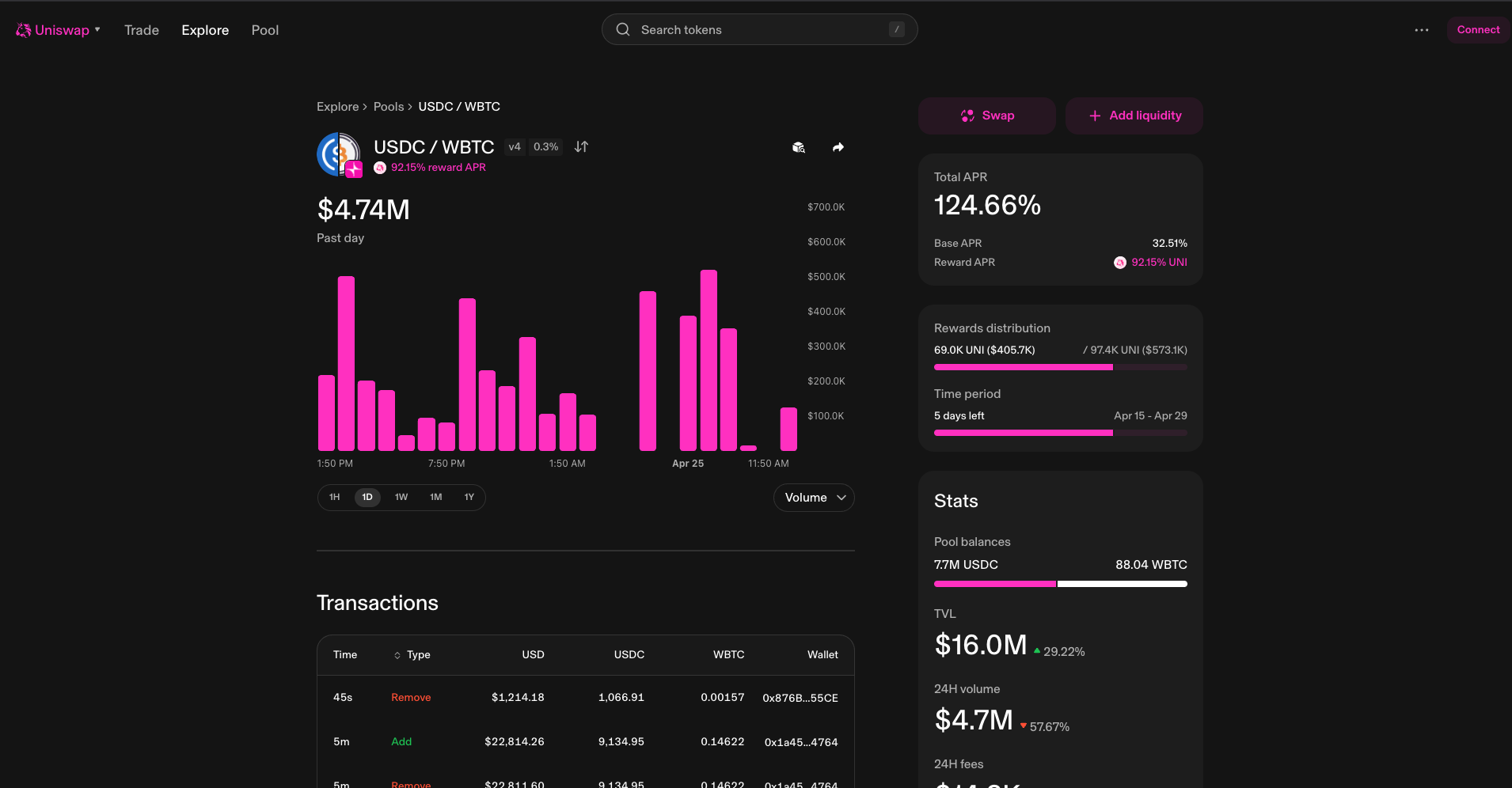
Task: Click the 0.3% fee tier badge
Action: click(x=545, y=146)
